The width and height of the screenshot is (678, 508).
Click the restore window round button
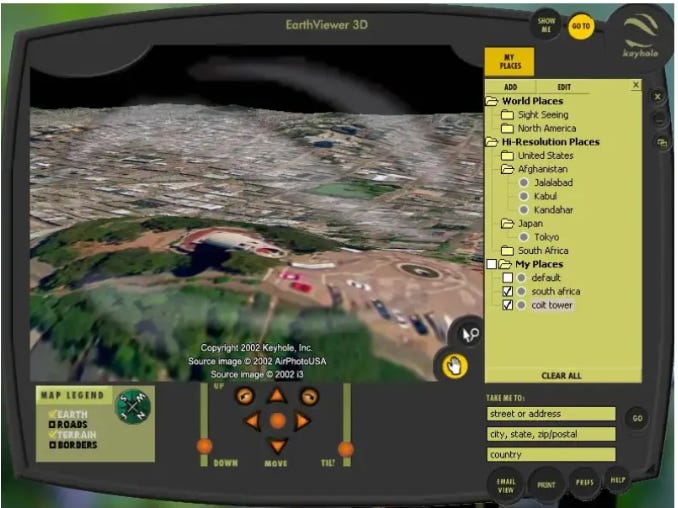coord(662,142)
